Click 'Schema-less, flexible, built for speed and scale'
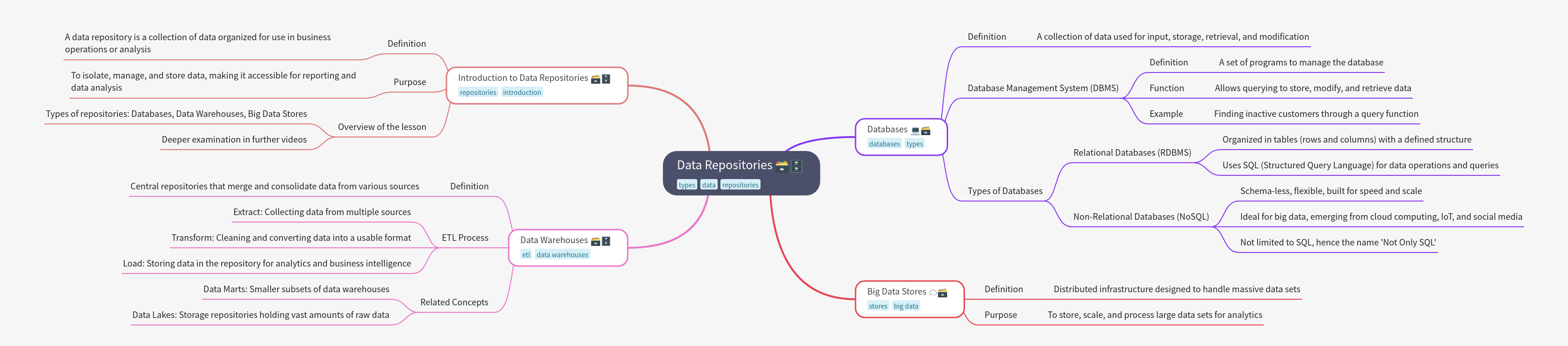1568x346 pixels. (1331, 191)
